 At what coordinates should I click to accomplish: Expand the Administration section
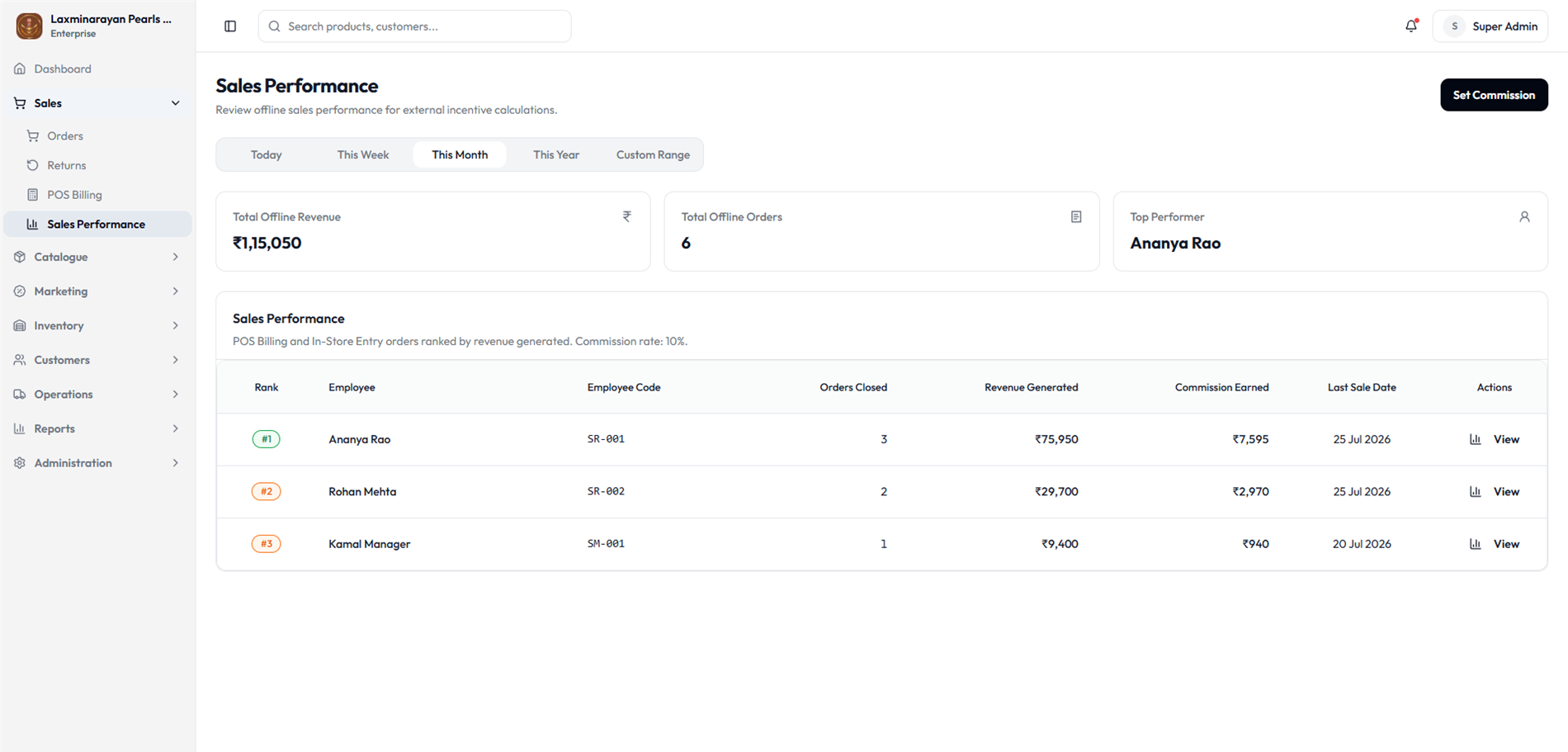click(97, 463)
